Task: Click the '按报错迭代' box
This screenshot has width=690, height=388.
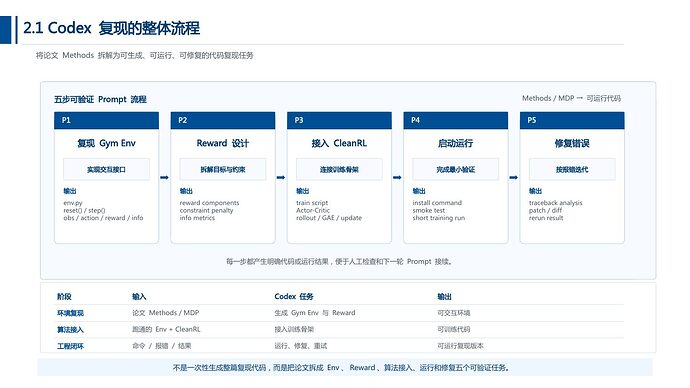Action: pos(572,169)
